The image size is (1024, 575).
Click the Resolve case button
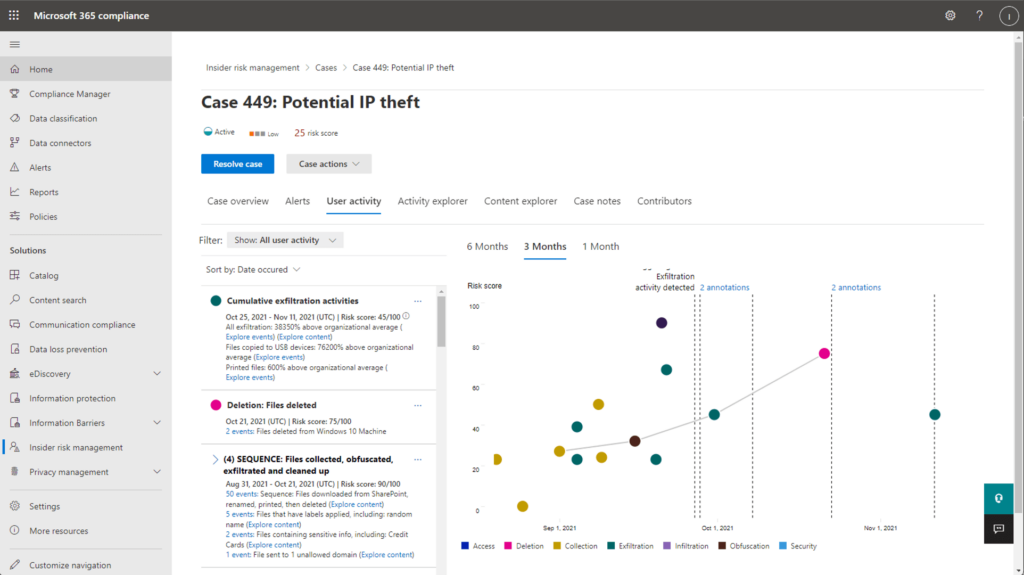pos(238,164)
